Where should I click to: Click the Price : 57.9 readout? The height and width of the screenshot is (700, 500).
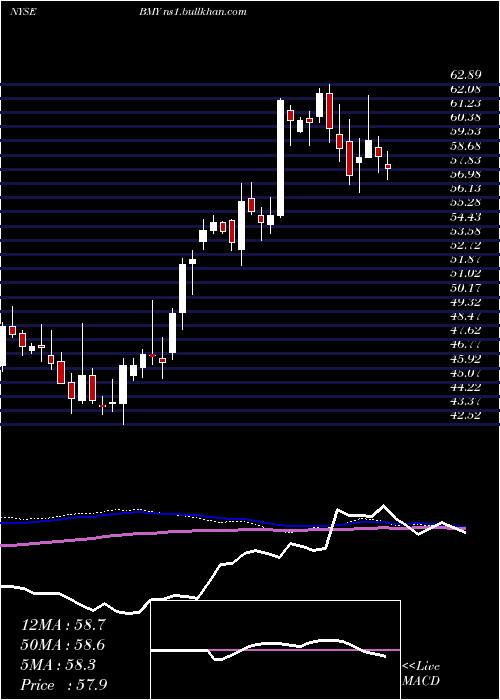(x=63, y=685)
